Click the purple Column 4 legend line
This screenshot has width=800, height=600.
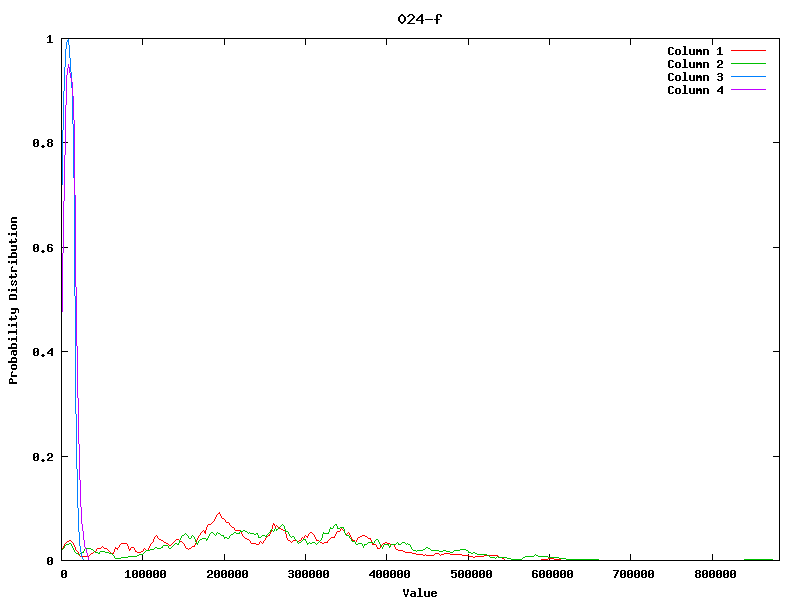pos(748,90)
